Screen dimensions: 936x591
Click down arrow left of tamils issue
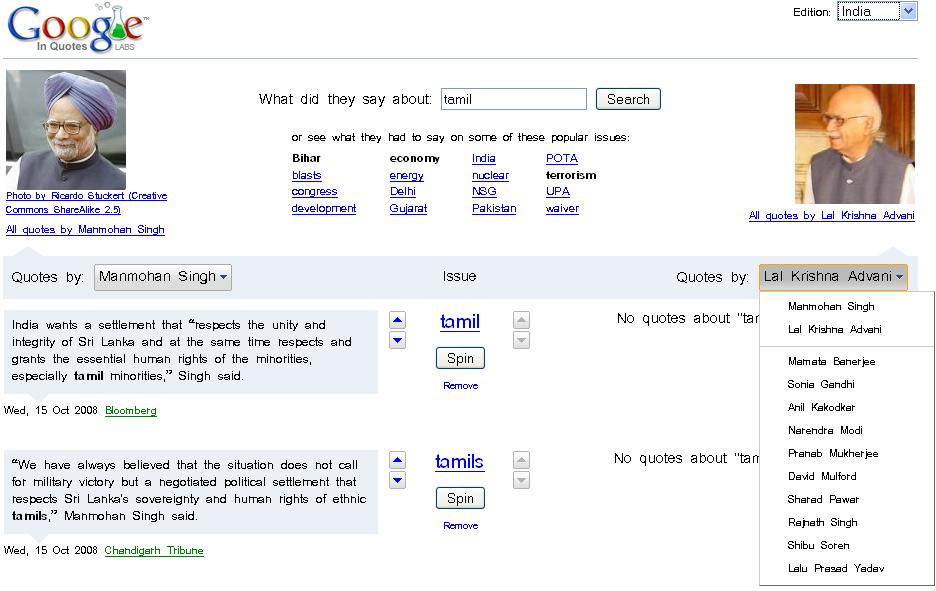click(397, 481)
